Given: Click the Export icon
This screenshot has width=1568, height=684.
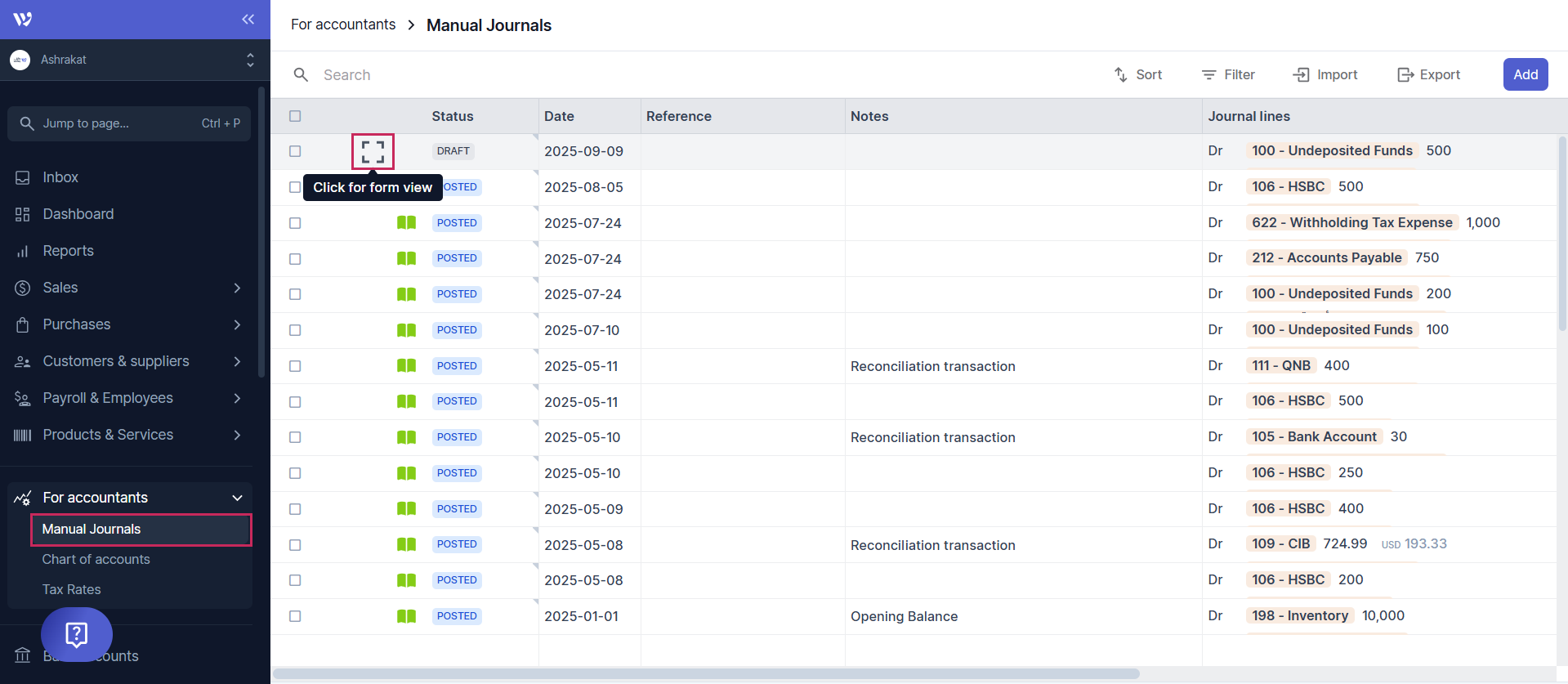Looking at the screenshot, I should pyautogui.click(x=1405, y=75).
